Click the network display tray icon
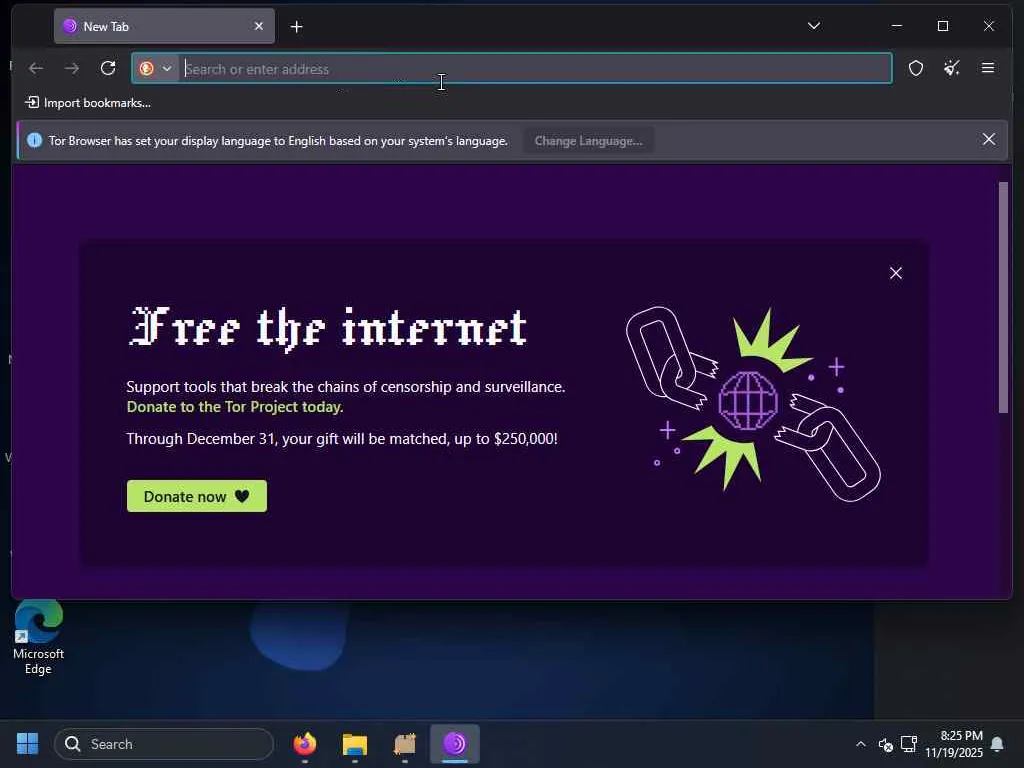Screen dimensions: 1024x768 [909, 744]
